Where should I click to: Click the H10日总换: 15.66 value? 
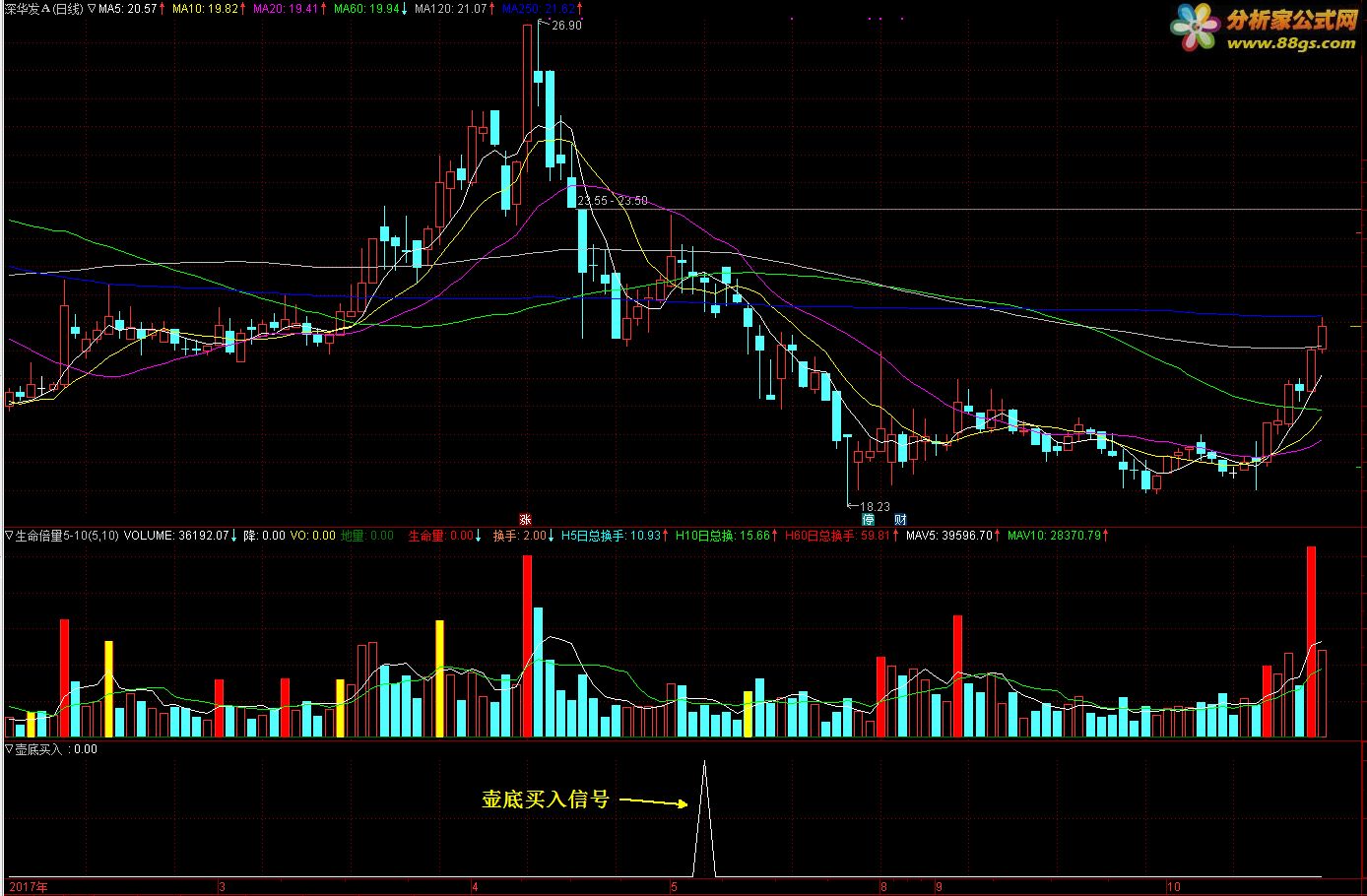click(x=722, y=536)
